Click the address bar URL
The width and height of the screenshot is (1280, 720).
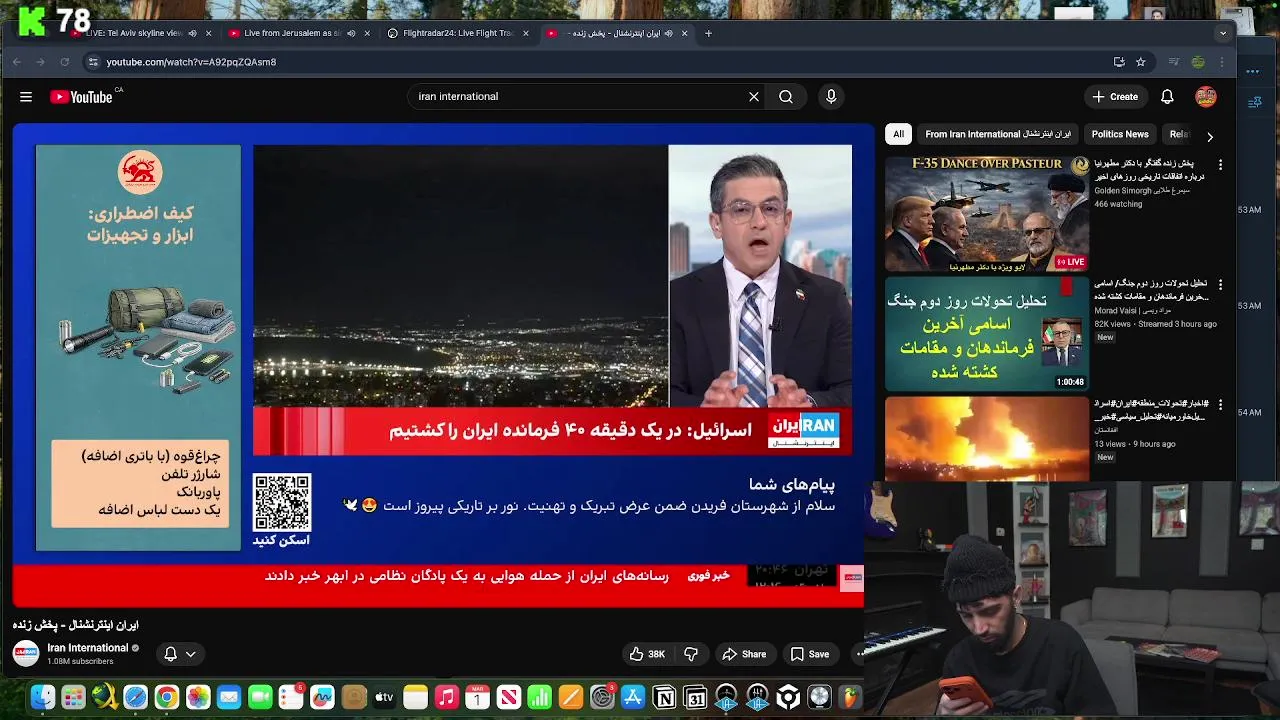pyautogui.click(x=191, y=62)
